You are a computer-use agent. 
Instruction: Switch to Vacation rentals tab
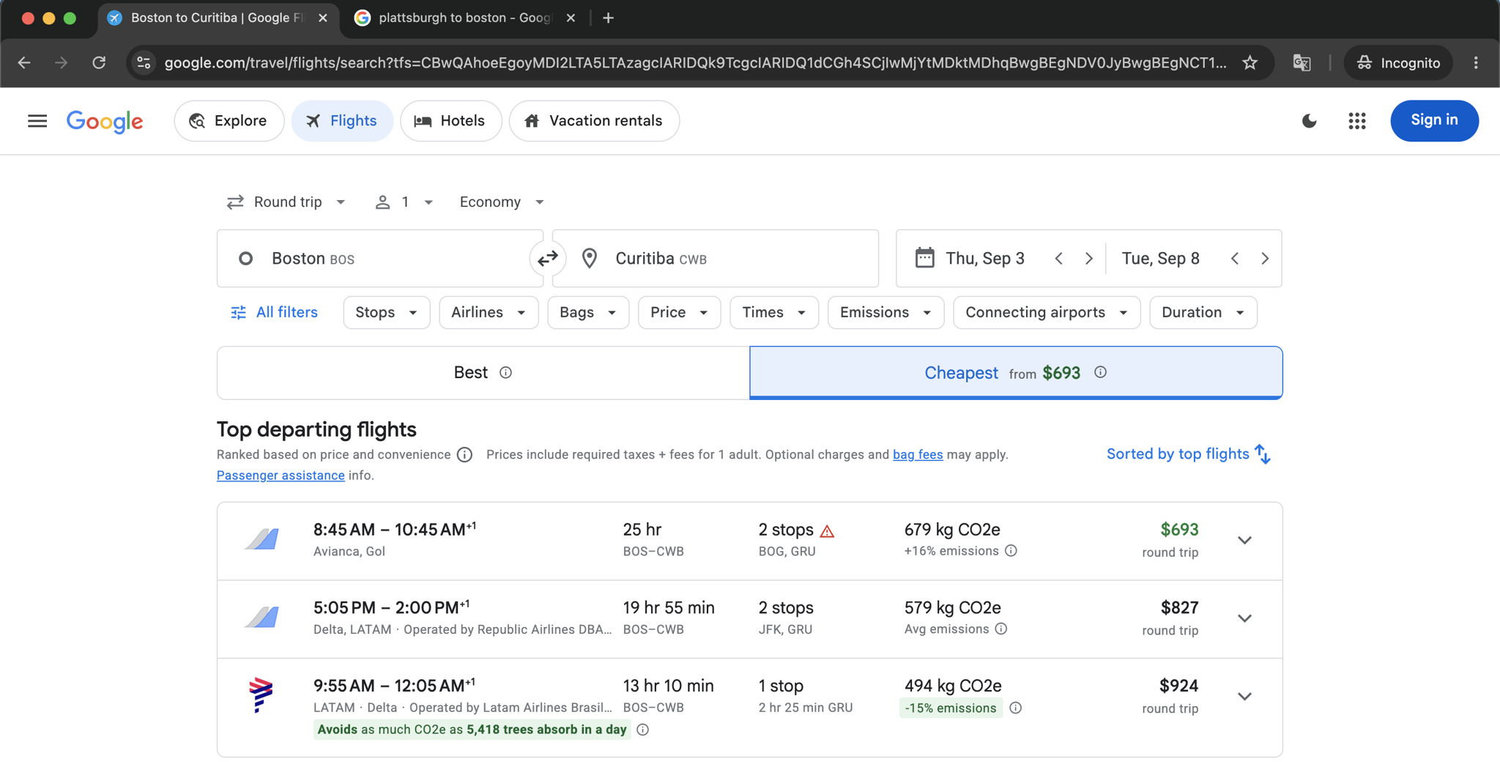coord(594,121)
